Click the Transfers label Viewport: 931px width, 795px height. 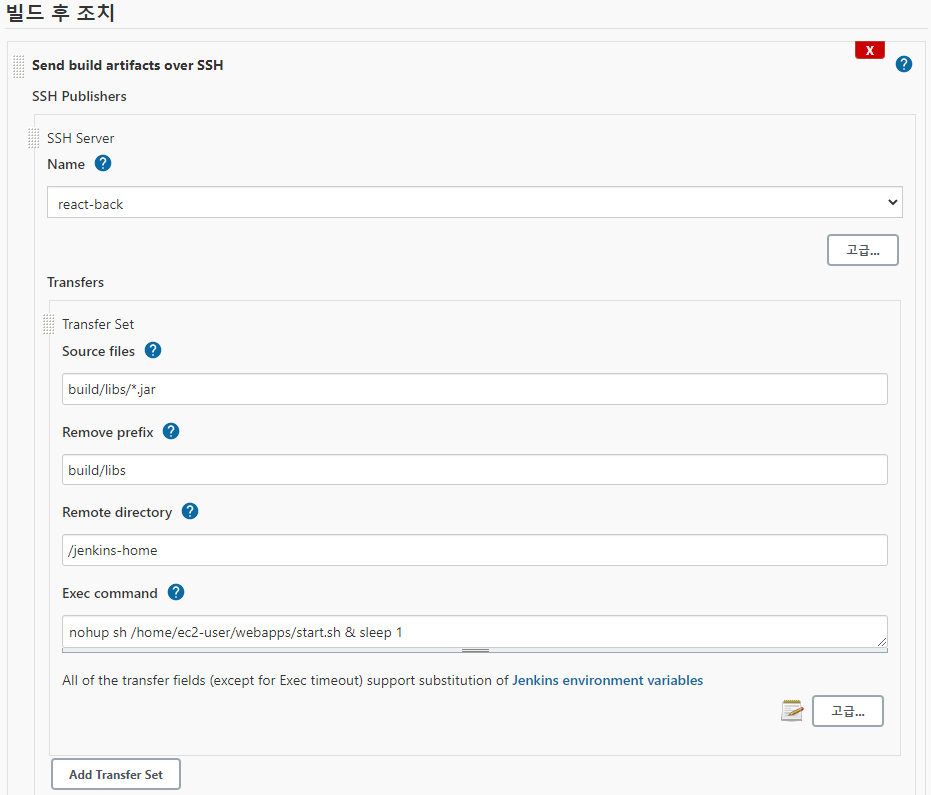tap(75, 282)
